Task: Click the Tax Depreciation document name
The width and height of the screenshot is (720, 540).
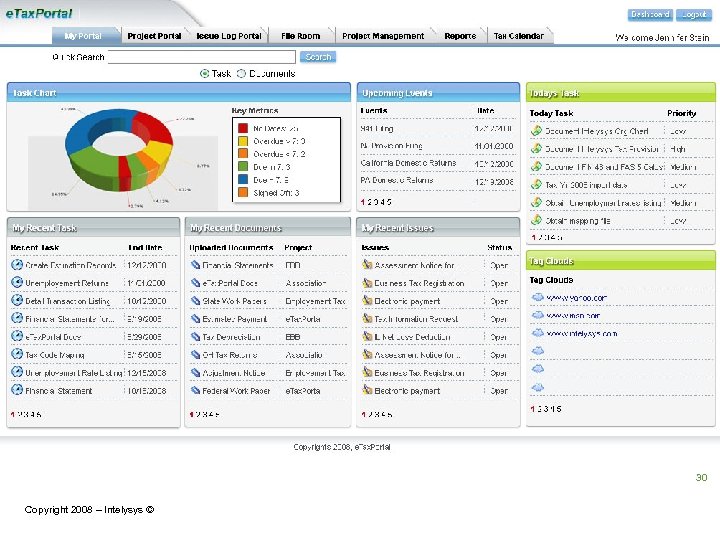Action: click(231, 337)
